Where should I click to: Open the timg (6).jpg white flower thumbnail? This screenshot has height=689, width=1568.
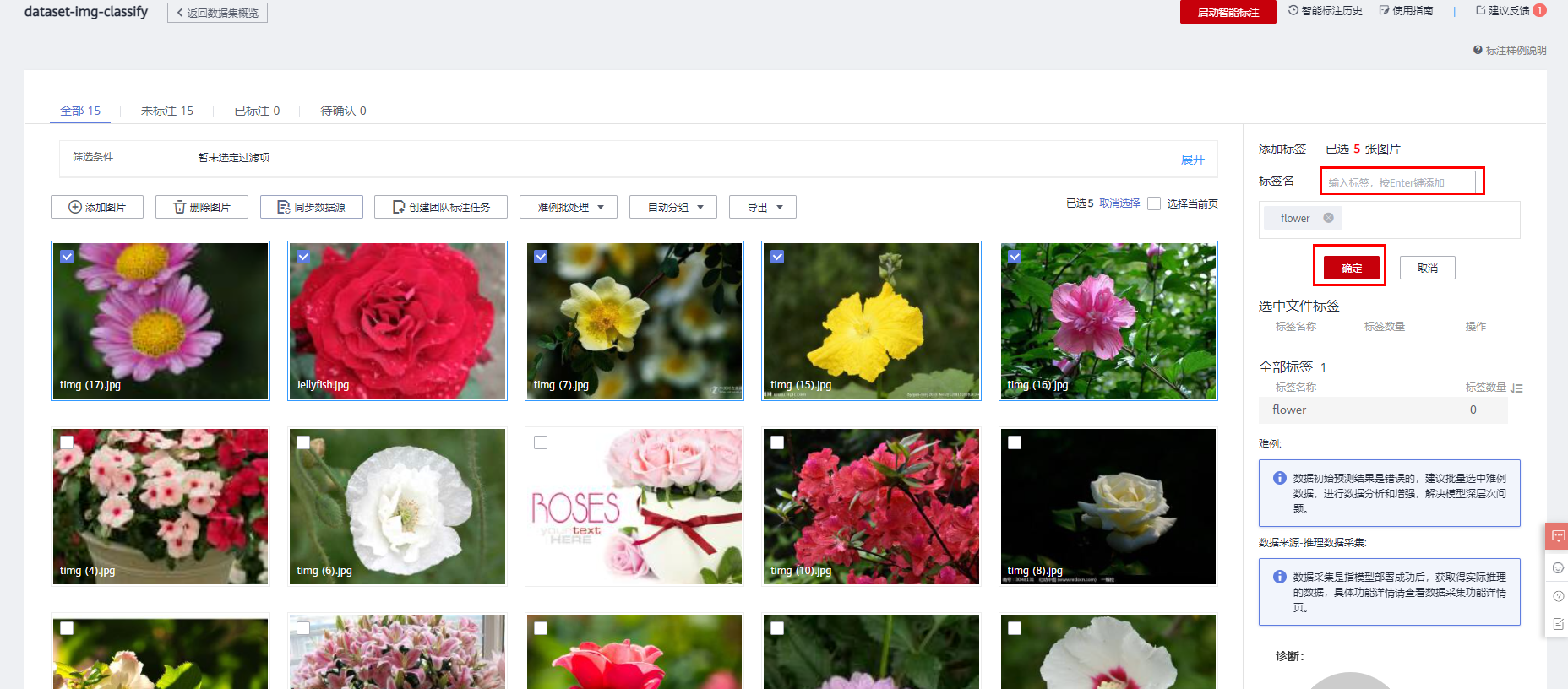pos(397,507)
